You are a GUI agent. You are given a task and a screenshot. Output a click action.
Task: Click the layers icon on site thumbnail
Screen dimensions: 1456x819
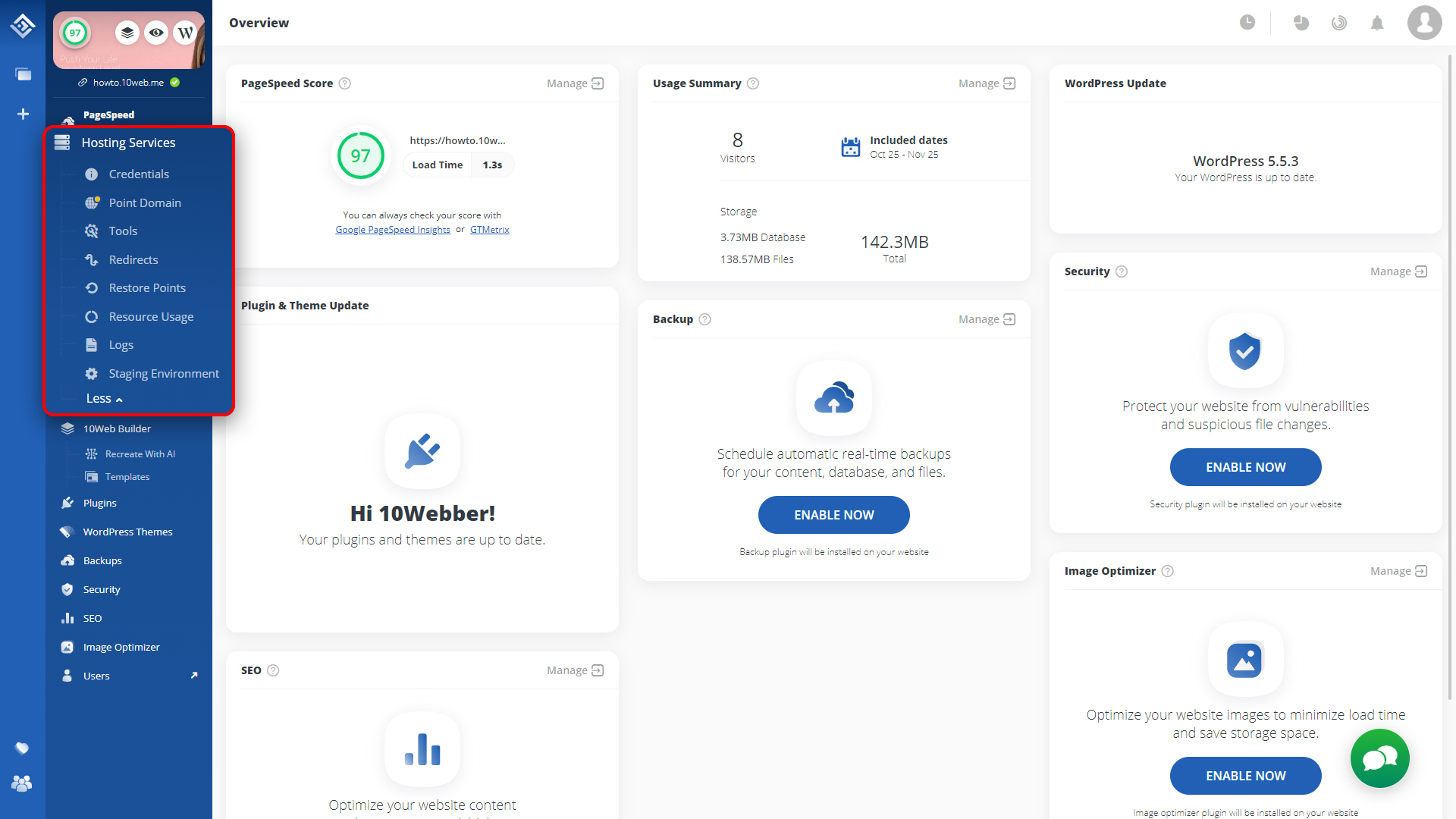click(x=127, y=33)
